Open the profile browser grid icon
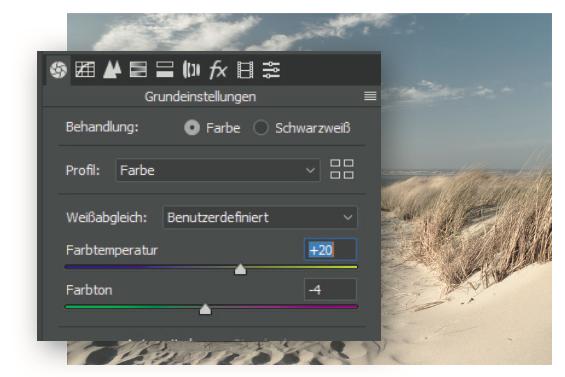The width and height of the screenshot is (565, 377). [x=342, y=169]
